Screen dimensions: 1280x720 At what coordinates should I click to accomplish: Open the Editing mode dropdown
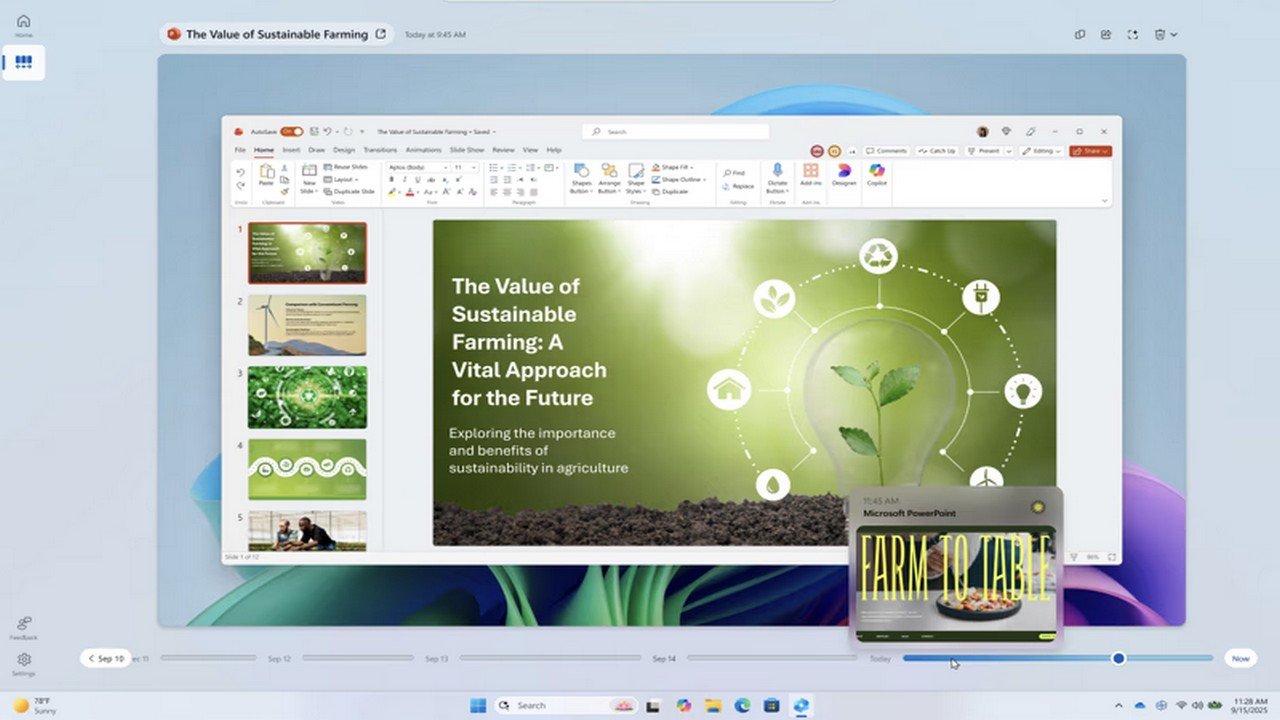(1042, 151)
